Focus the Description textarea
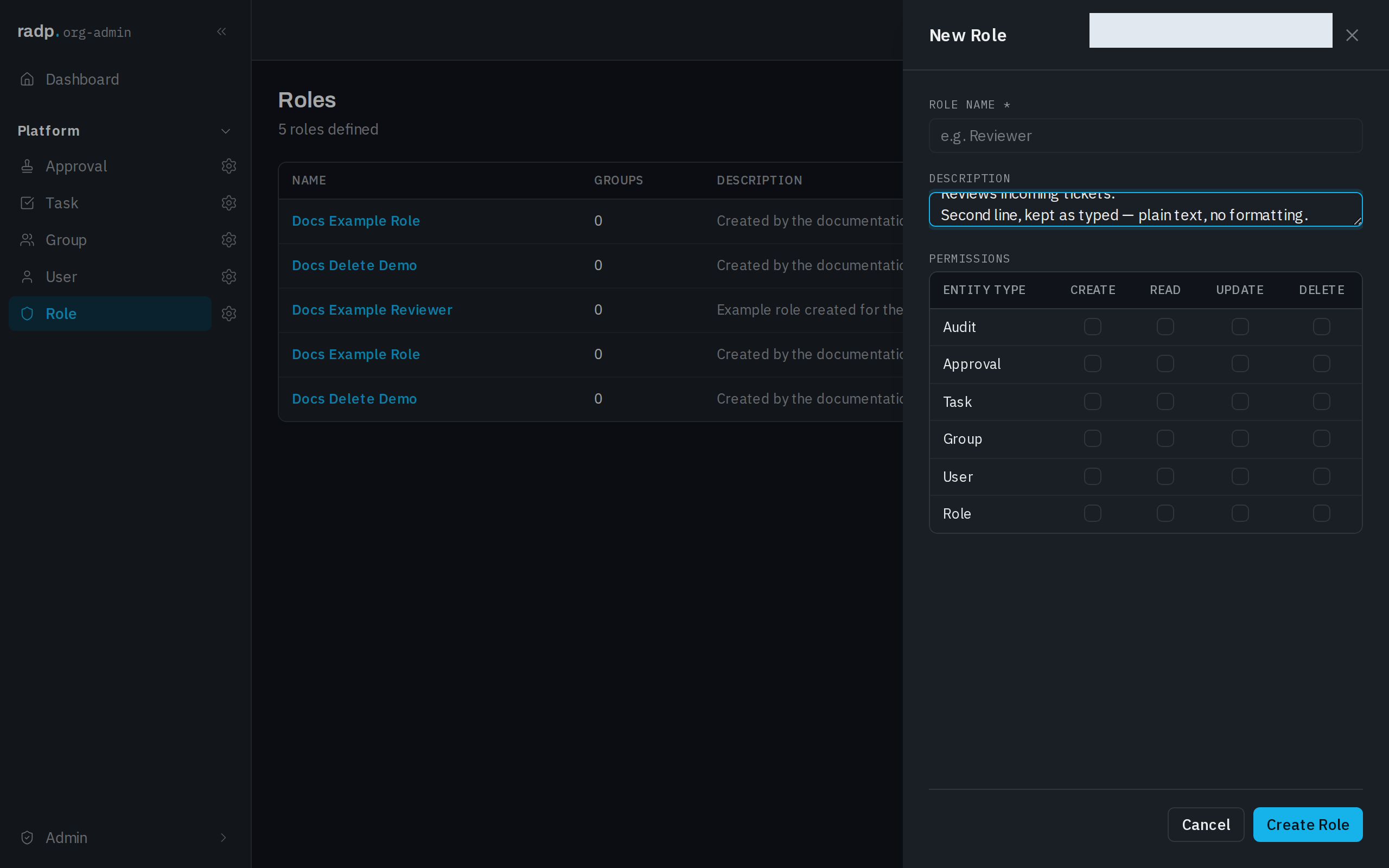The height and width of the screenshot is (868, 1389). (1145, 209)
